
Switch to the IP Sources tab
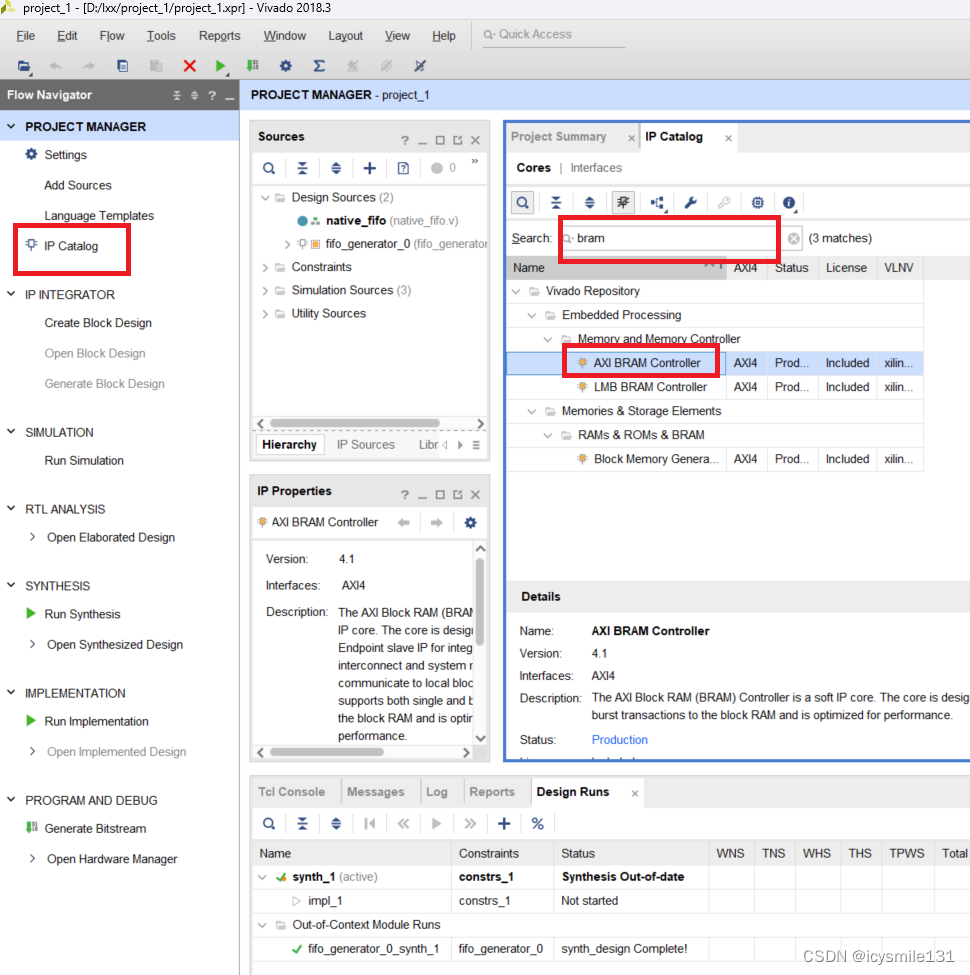tap(366, 445)
